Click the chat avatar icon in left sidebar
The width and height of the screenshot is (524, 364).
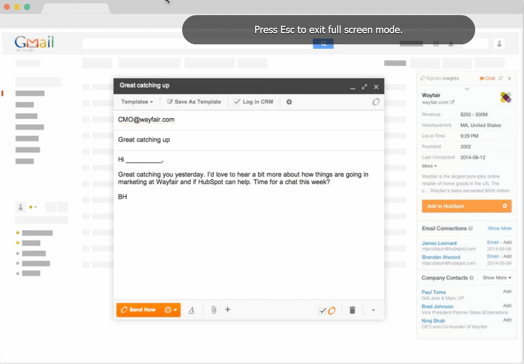click(x=20, y=207)
